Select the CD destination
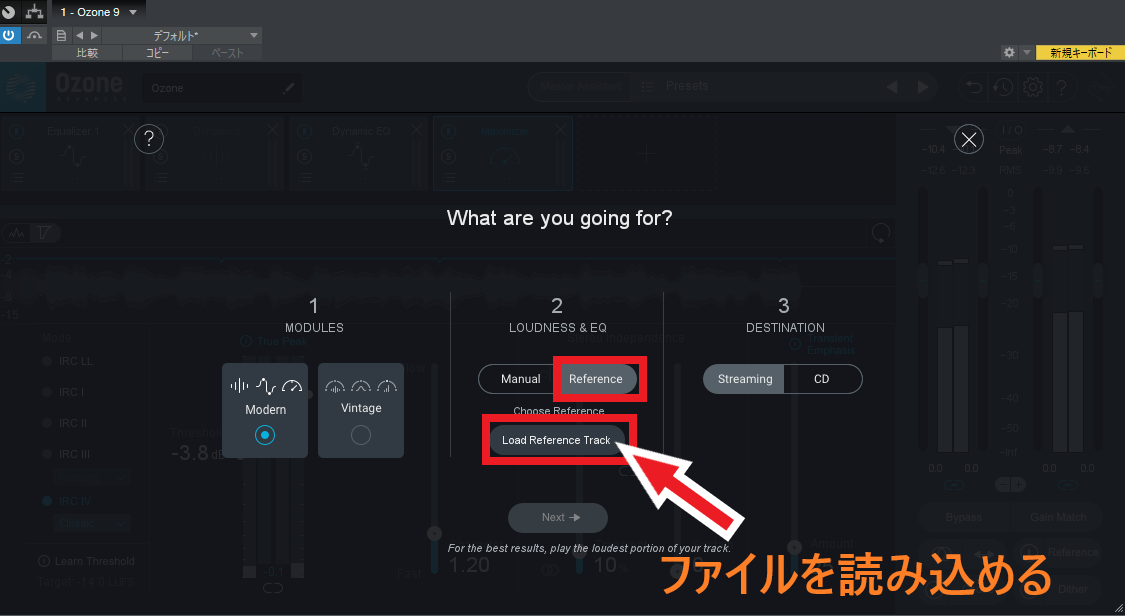1125x616 pixels. [822, 379]
